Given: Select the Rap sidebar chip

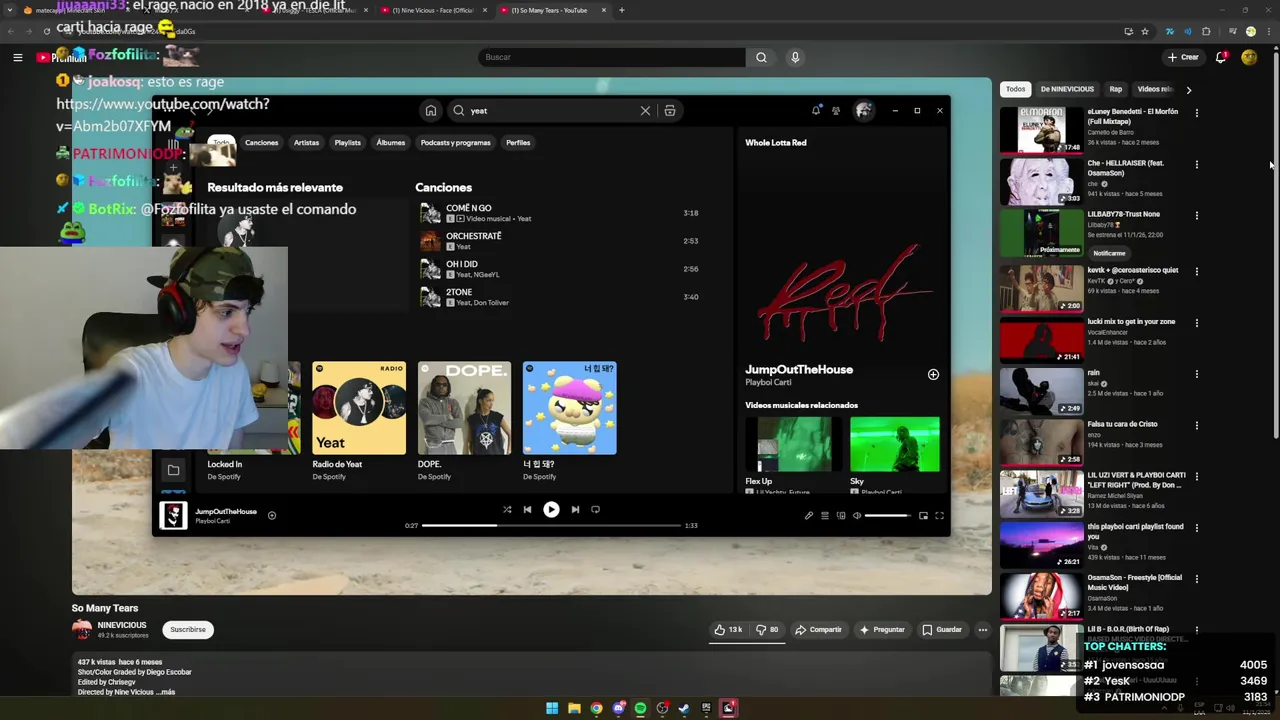Looking at the screenshot, I should tap(1116, 89).
